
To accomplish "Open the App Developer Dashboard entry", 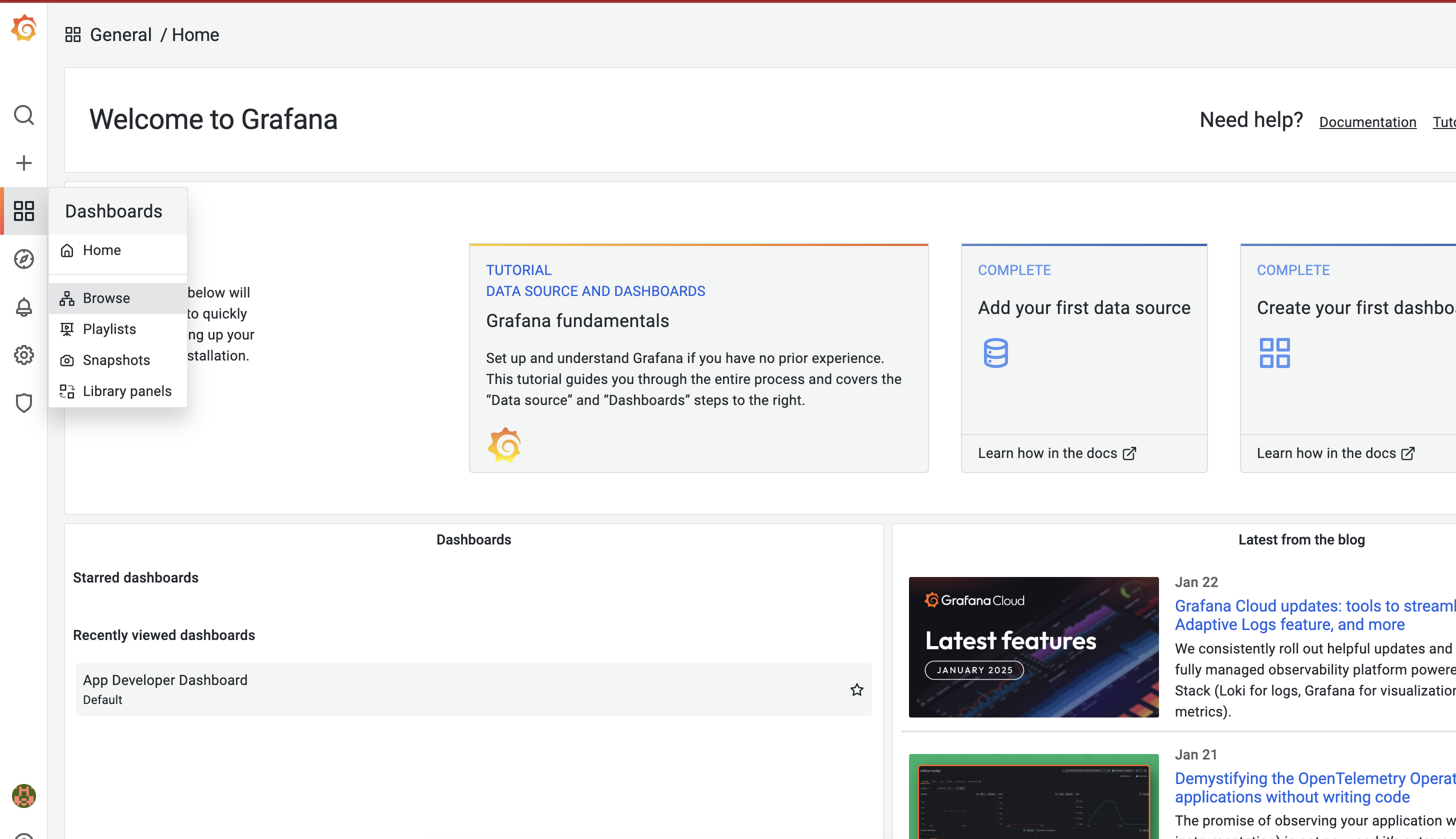I will [473, 690].
